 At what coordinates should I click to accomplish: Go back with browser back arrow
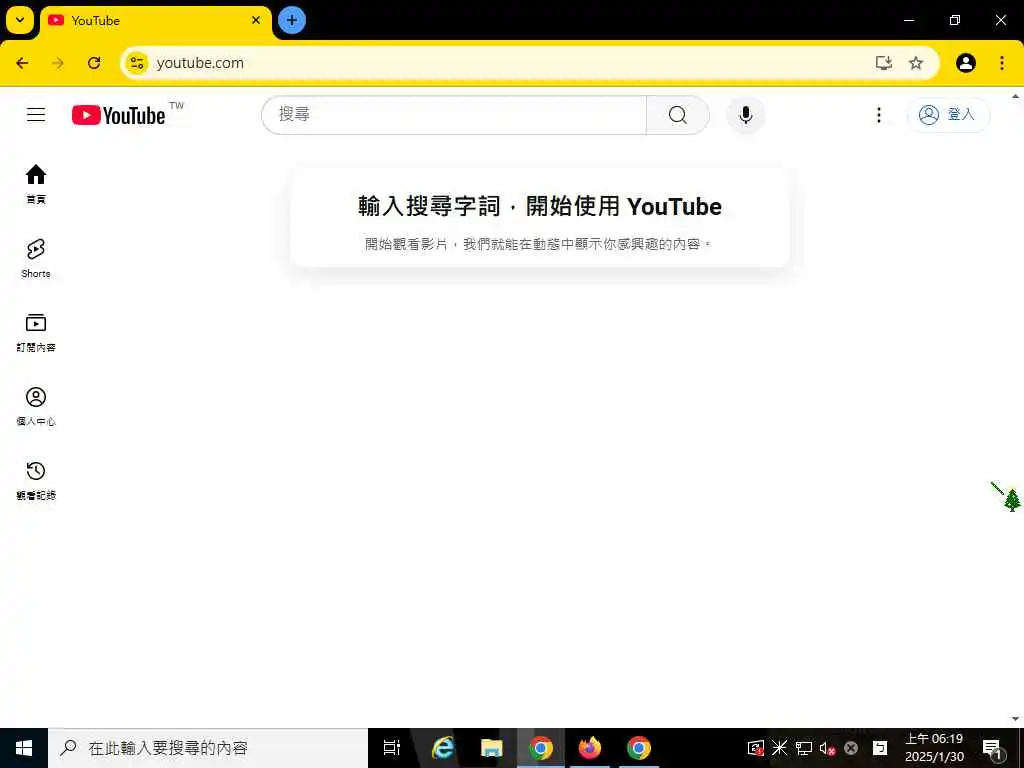(22, 63)
